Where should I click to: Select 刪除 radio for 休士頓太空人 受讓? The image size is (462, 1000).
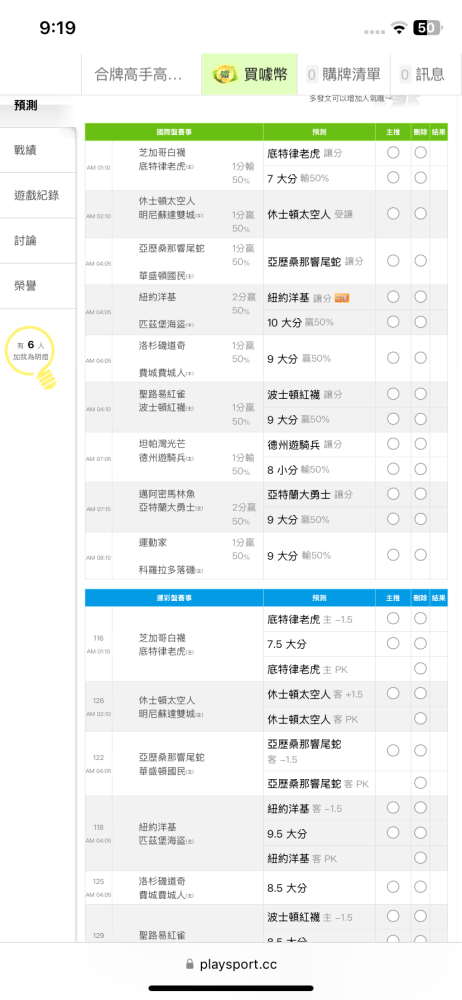420,214
